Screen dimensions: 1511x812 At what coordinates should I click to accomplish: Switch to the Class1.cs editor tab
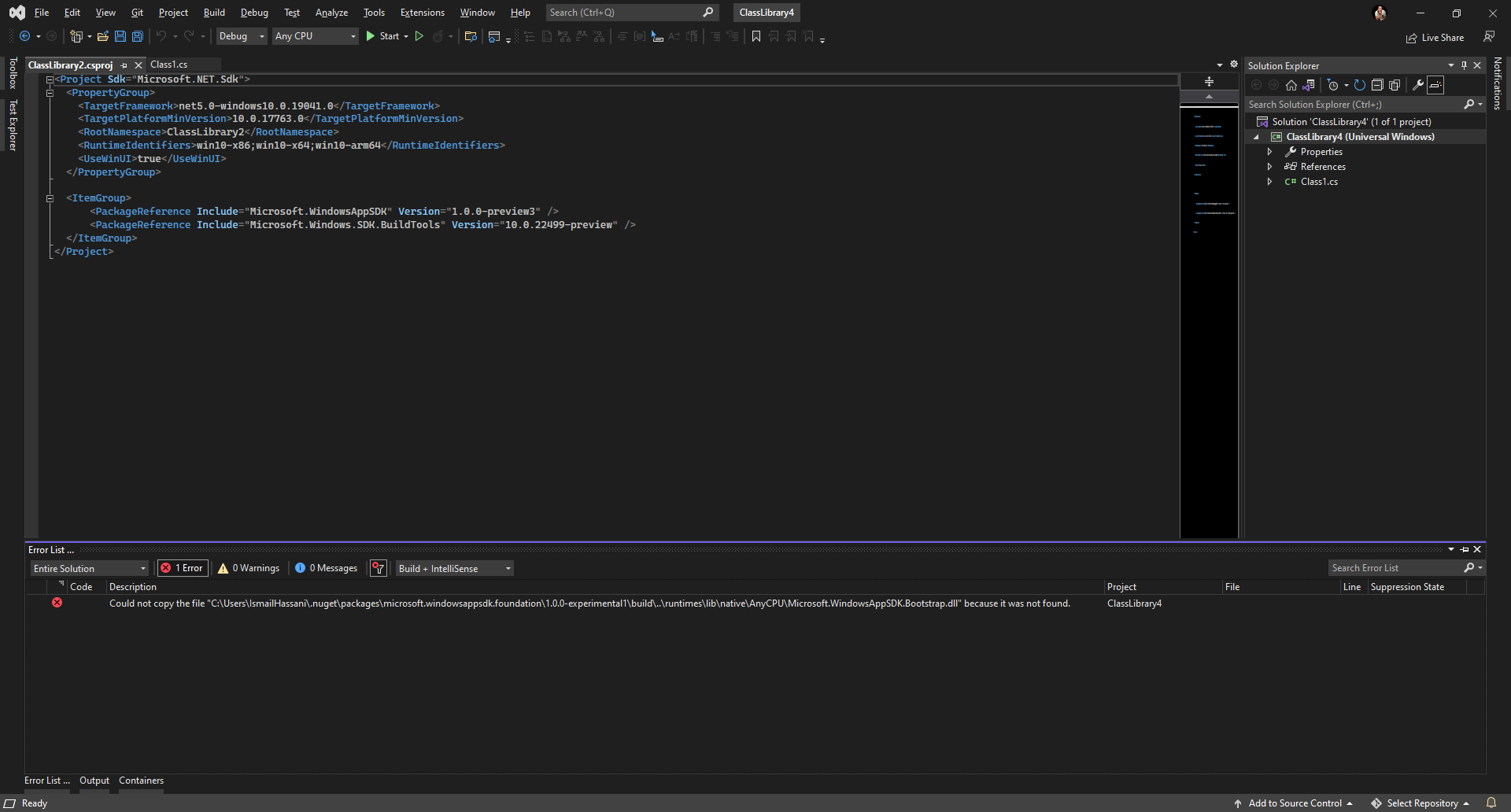pyautogui.click(x=169, y=65)
